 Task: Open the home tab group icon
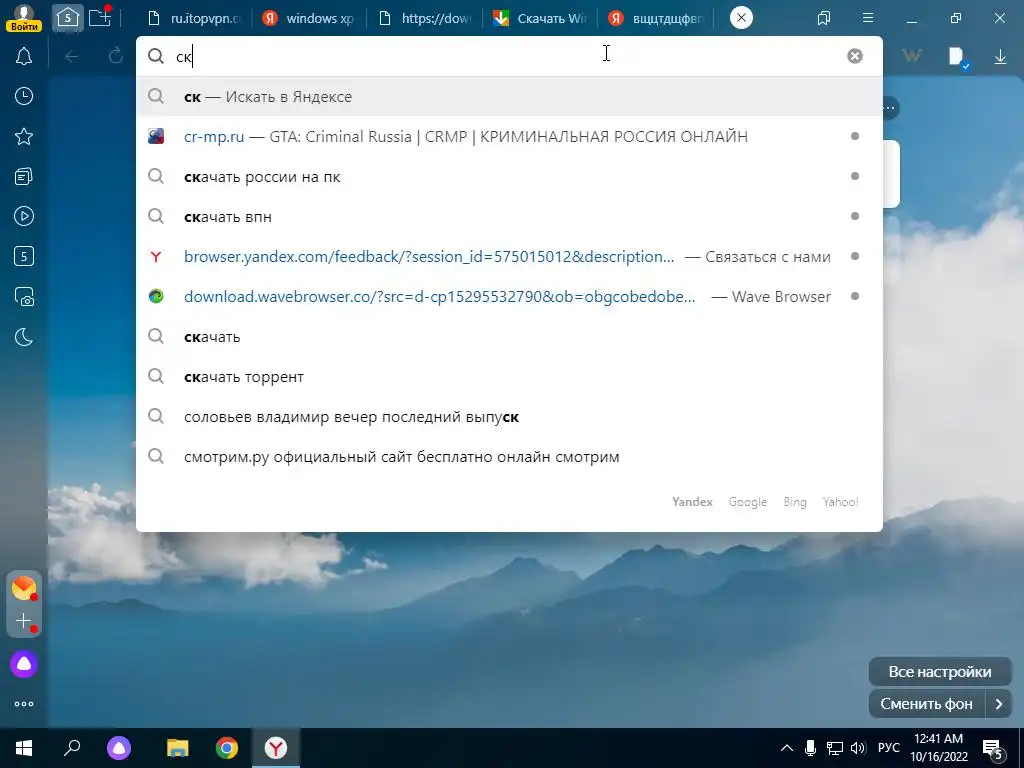(67, 18)
